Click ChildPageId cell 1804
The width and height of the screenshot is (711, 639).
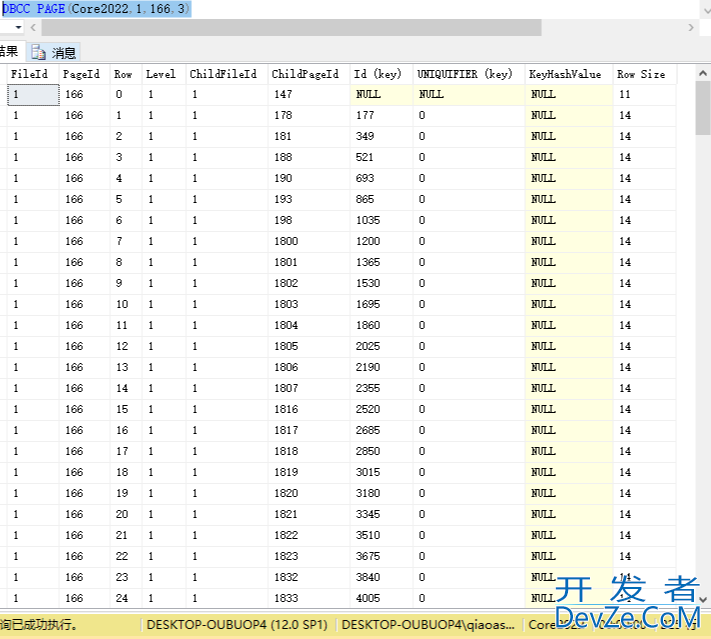(x=309, y=325)
